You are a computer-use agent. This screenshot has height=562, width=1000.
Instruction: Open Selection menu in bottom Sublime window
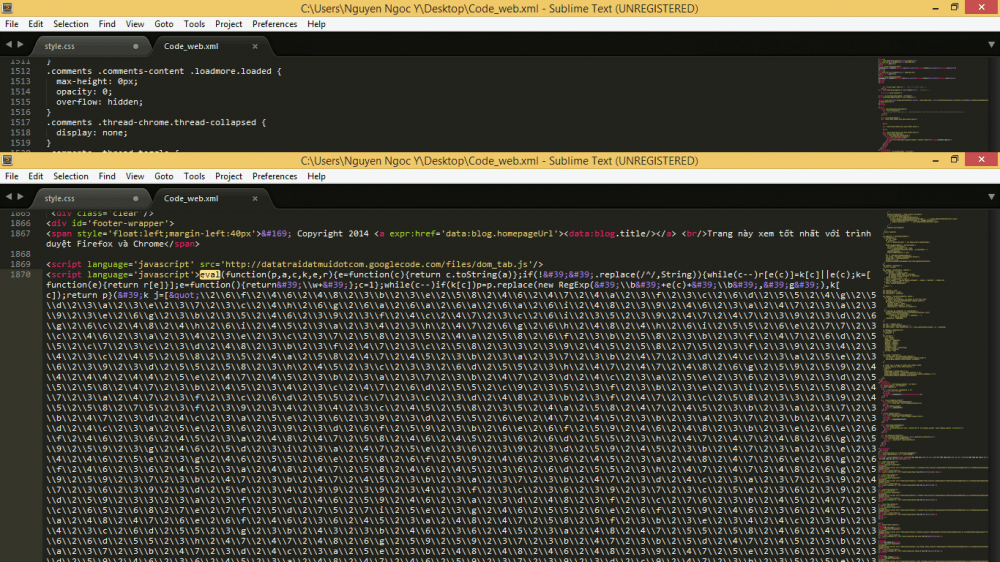(x=70, y=177)
